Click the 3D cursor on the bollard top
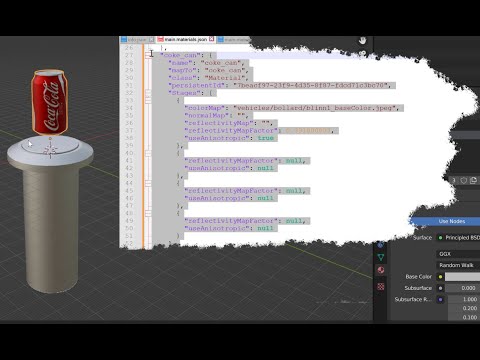 point(50,150)
